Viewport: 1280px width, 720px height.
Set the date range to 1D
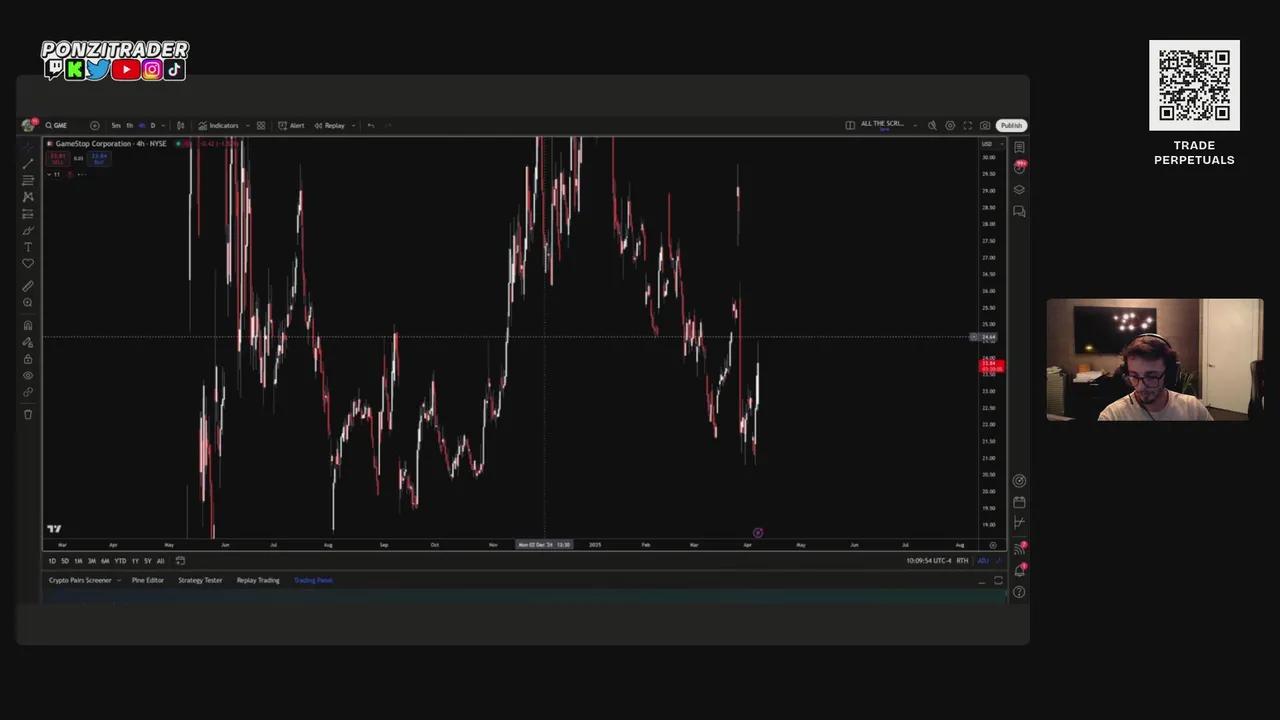coord(52,561)
